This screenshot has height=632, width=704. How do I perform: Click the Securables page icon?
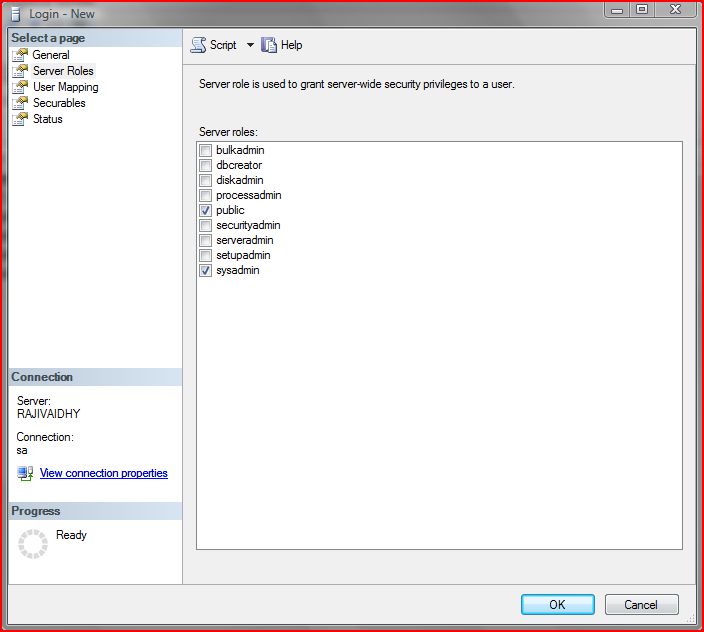19,103
